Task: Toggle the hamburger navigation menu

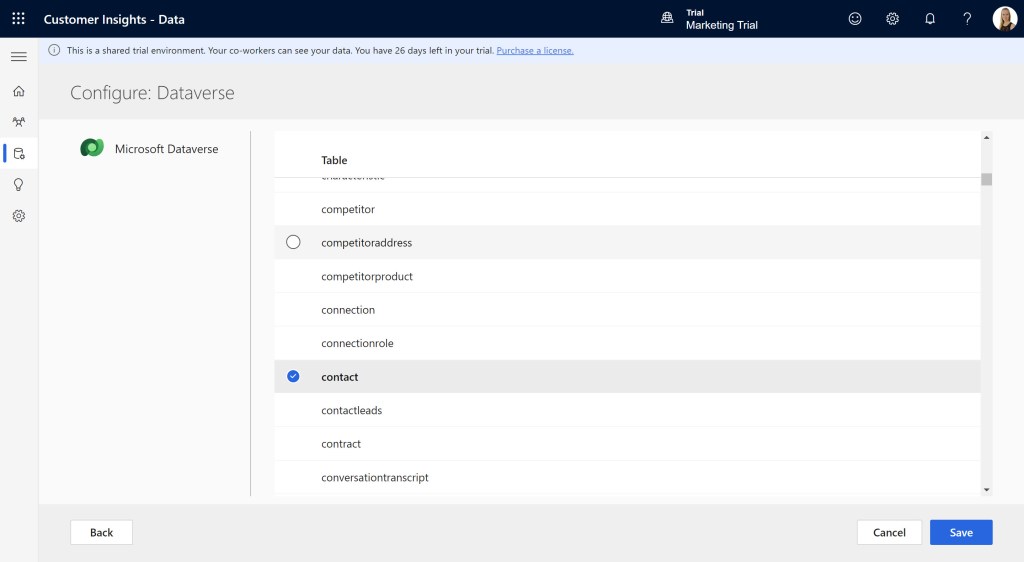Action: coord(18,57)
